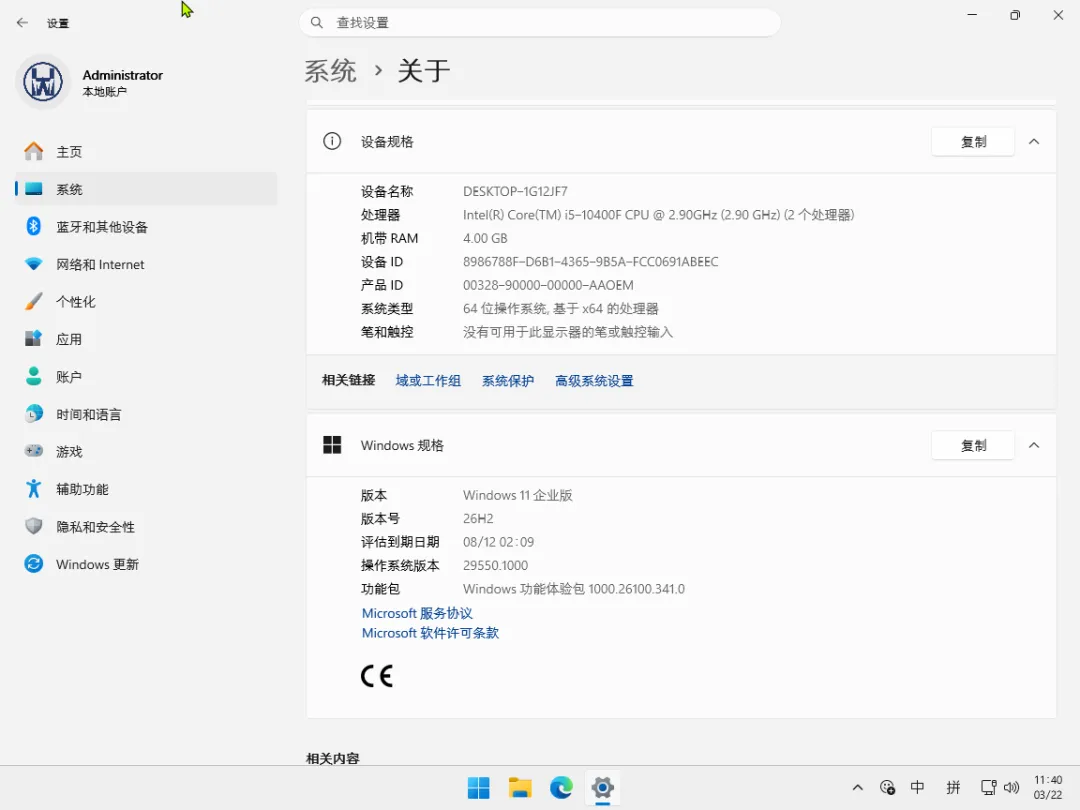
Task: Collapse the Windows 规格 section
Action: point(1034,446)
